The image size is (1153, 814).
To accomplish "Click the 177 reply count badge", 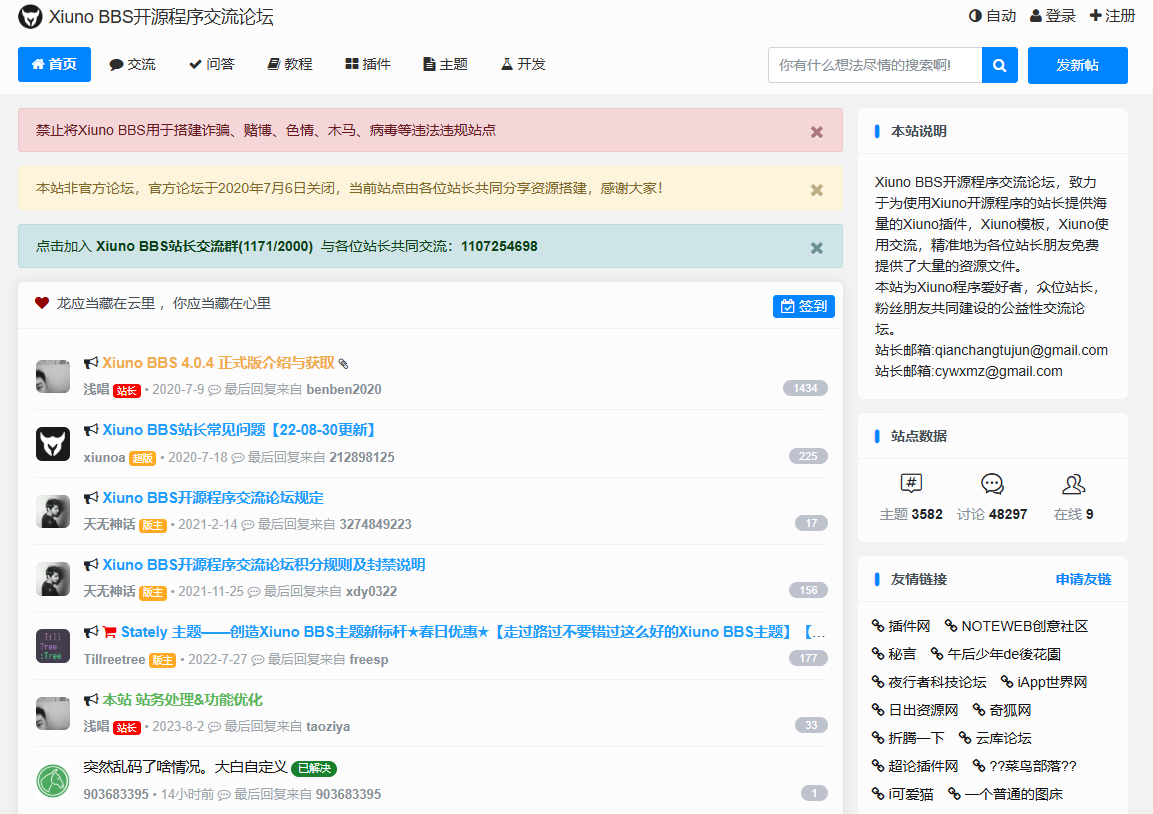I will coord(808,658).
